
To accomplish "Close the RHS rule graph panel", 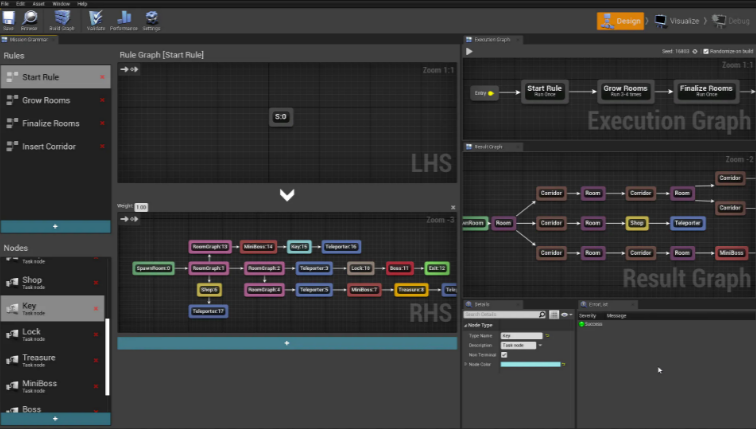I will pos(453,207).
